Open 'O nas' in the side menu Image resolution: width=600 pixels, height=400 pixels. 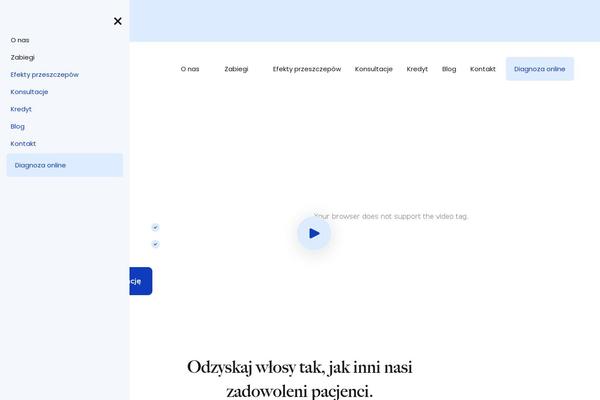20,40
